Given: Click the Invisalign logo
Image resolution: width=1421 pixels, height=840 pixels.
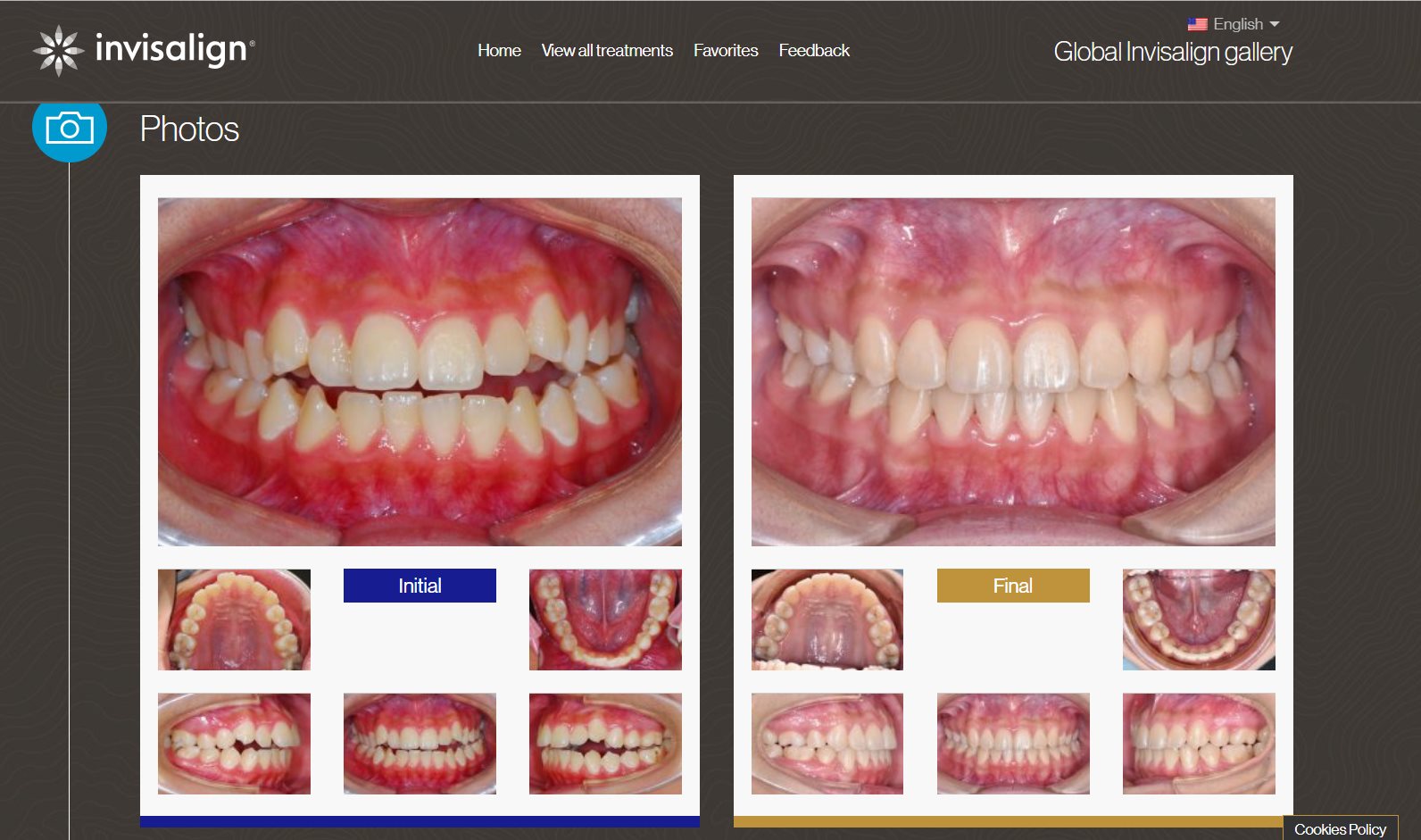Looking at the screenshot, I should (x=144, y=50).
